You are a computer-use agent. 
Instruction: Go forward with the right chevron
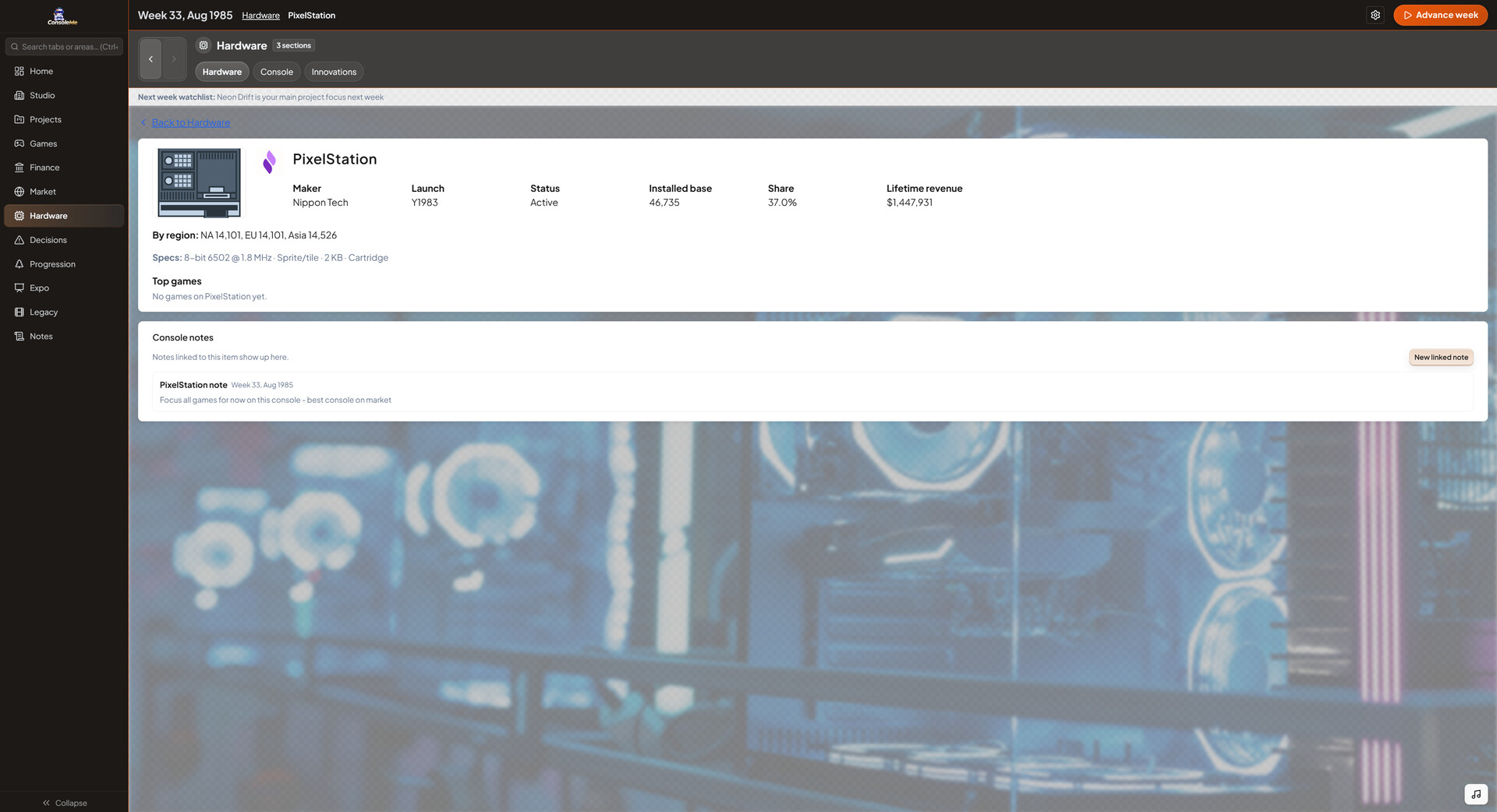(x=174, y=59)
